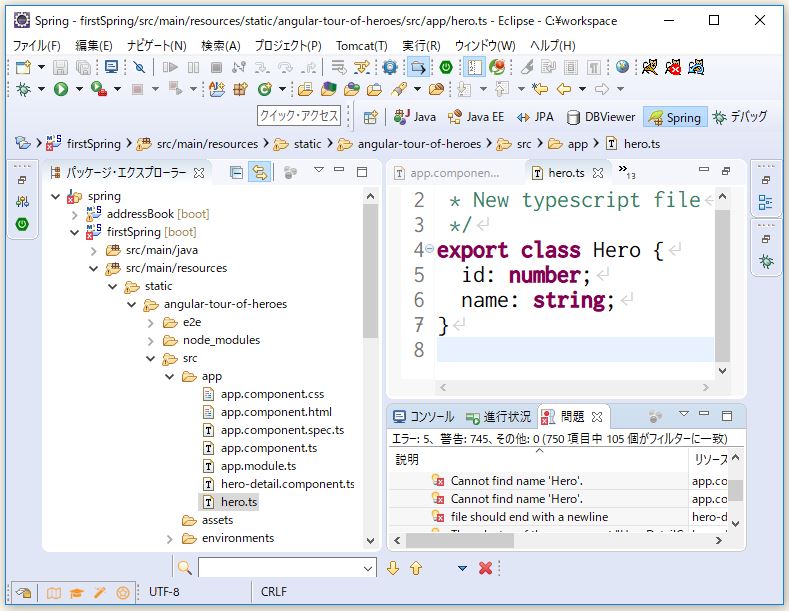Click the hero.ts editor vertical scrollbar thumb
789x611 pixels.
[722, 286]
